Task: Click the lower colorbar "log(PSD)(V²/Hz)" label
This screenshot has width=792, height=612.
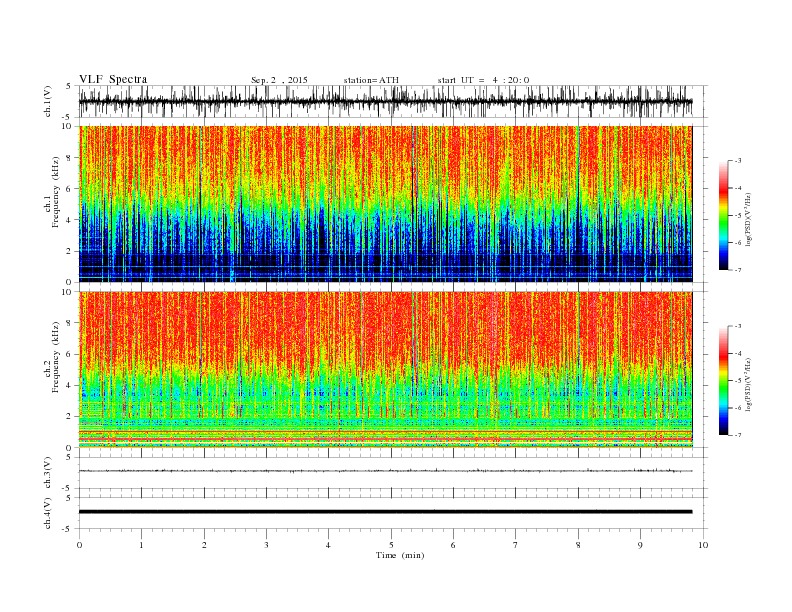Action: click(748, 384)
